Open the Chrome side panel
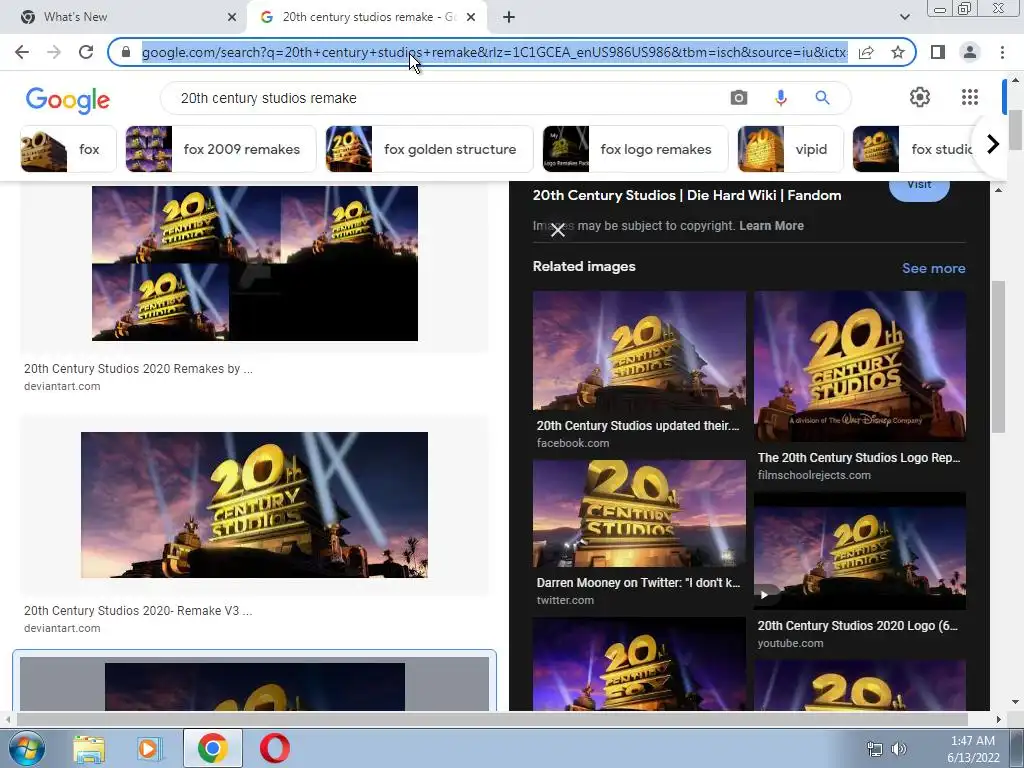 tap(938, 52)
